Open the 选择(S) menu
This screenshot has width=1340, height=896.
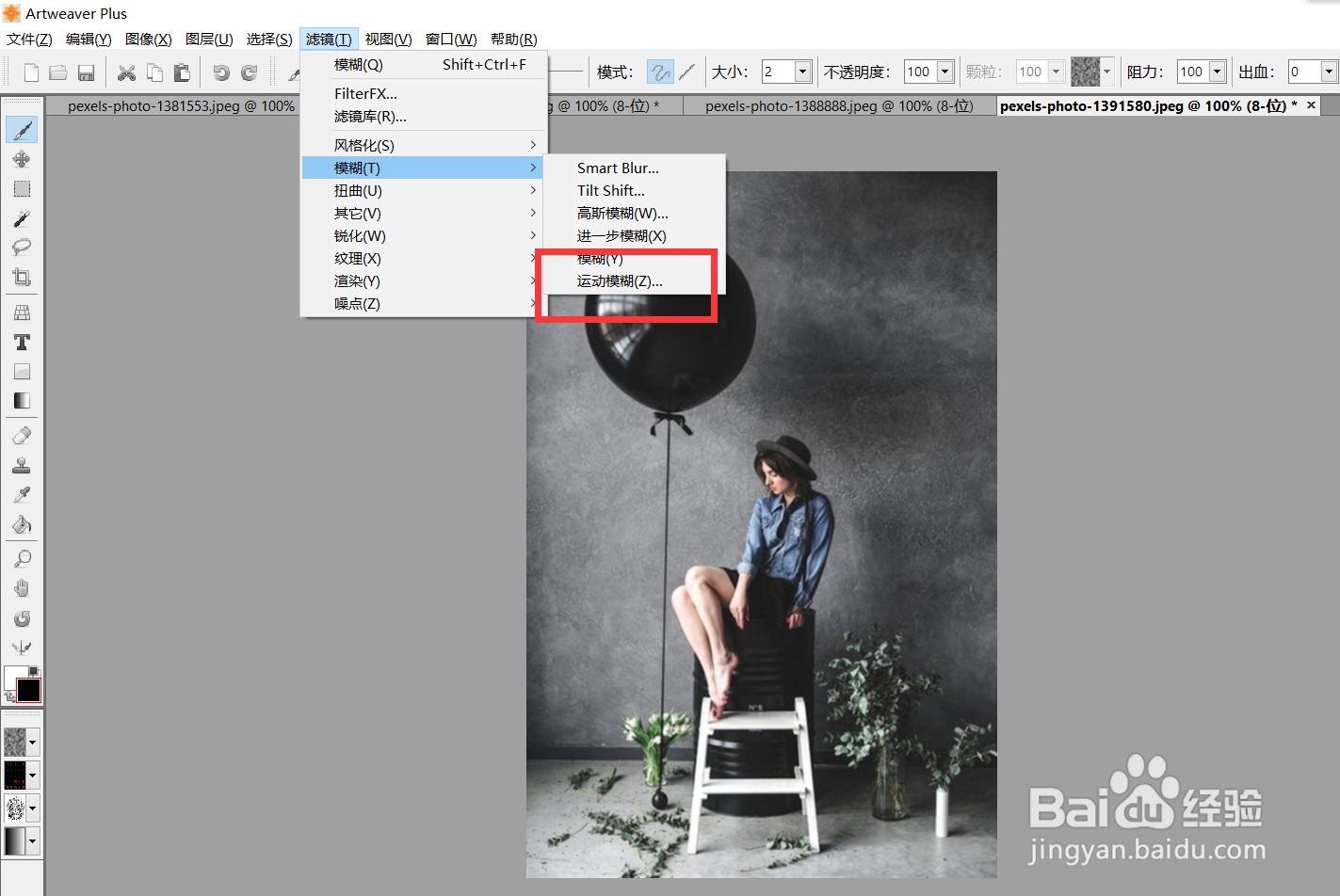click(x=269, y=39)
